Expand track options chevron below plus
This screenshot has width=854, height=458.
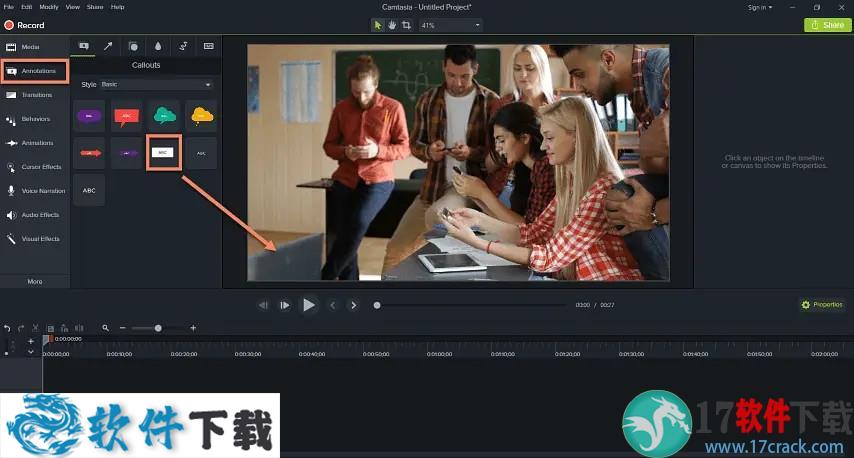(x=30, y=352)
